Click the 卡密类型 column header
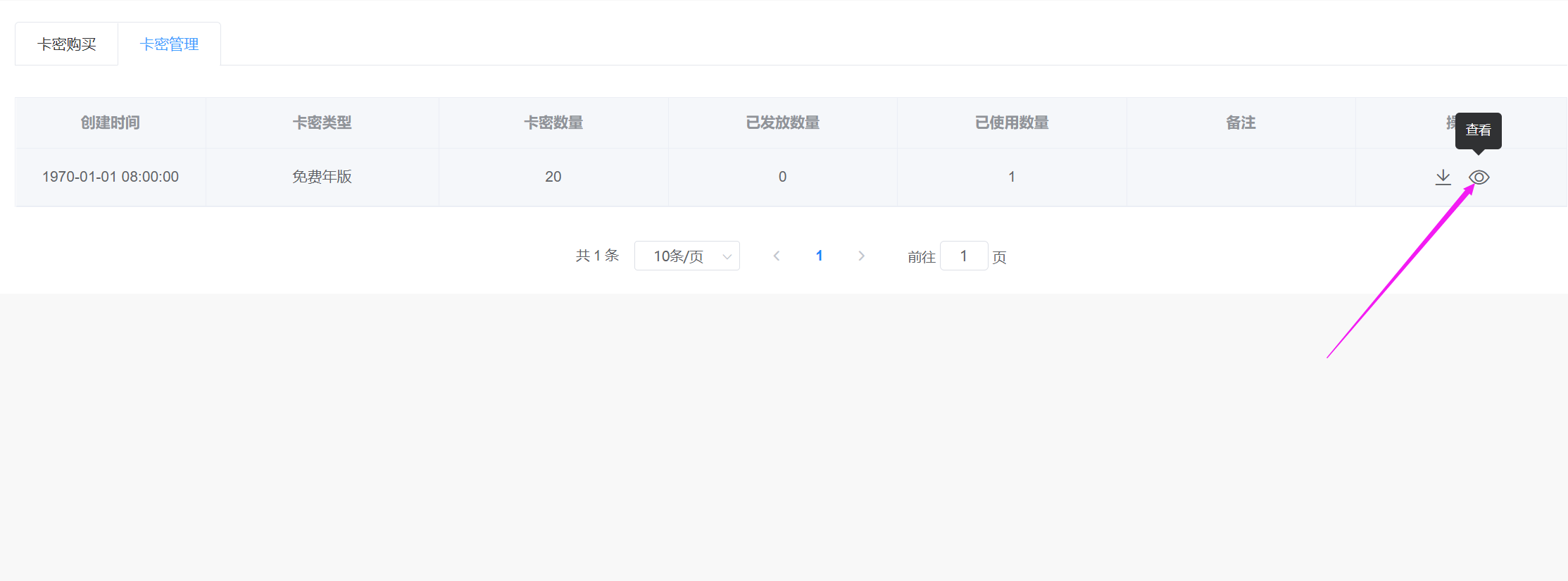 point(322,123)
